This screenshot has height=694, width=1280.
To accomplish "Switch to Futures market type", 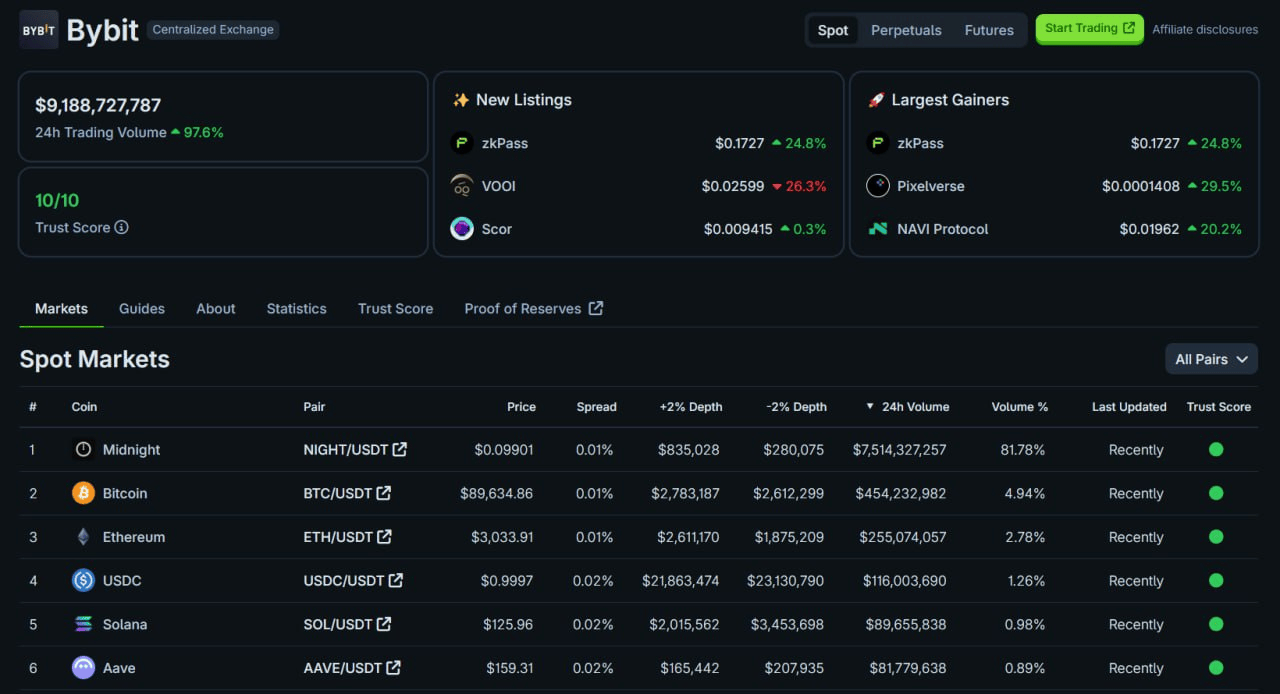I will 989,30.
